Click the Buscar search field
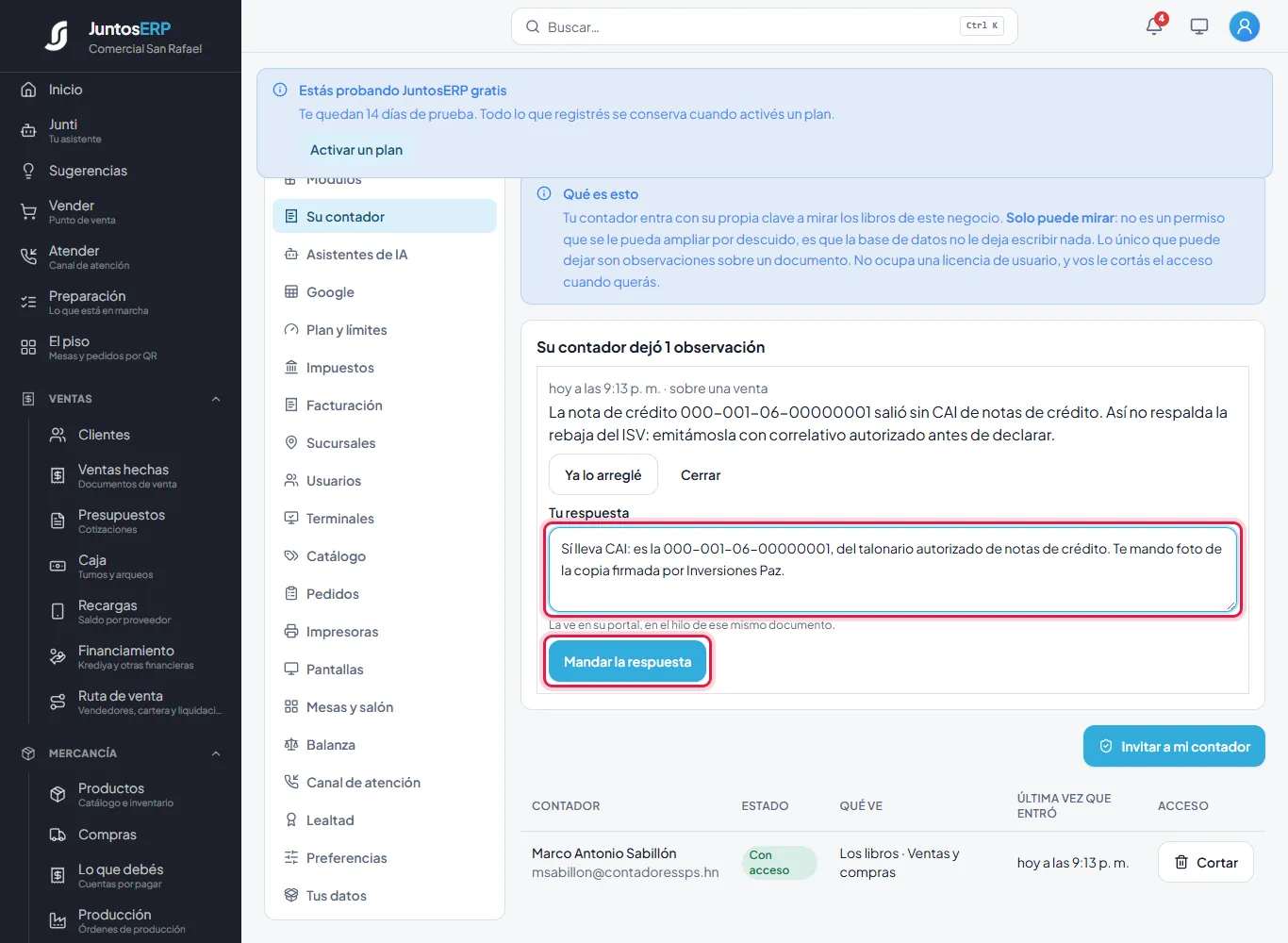 (764, 26)
